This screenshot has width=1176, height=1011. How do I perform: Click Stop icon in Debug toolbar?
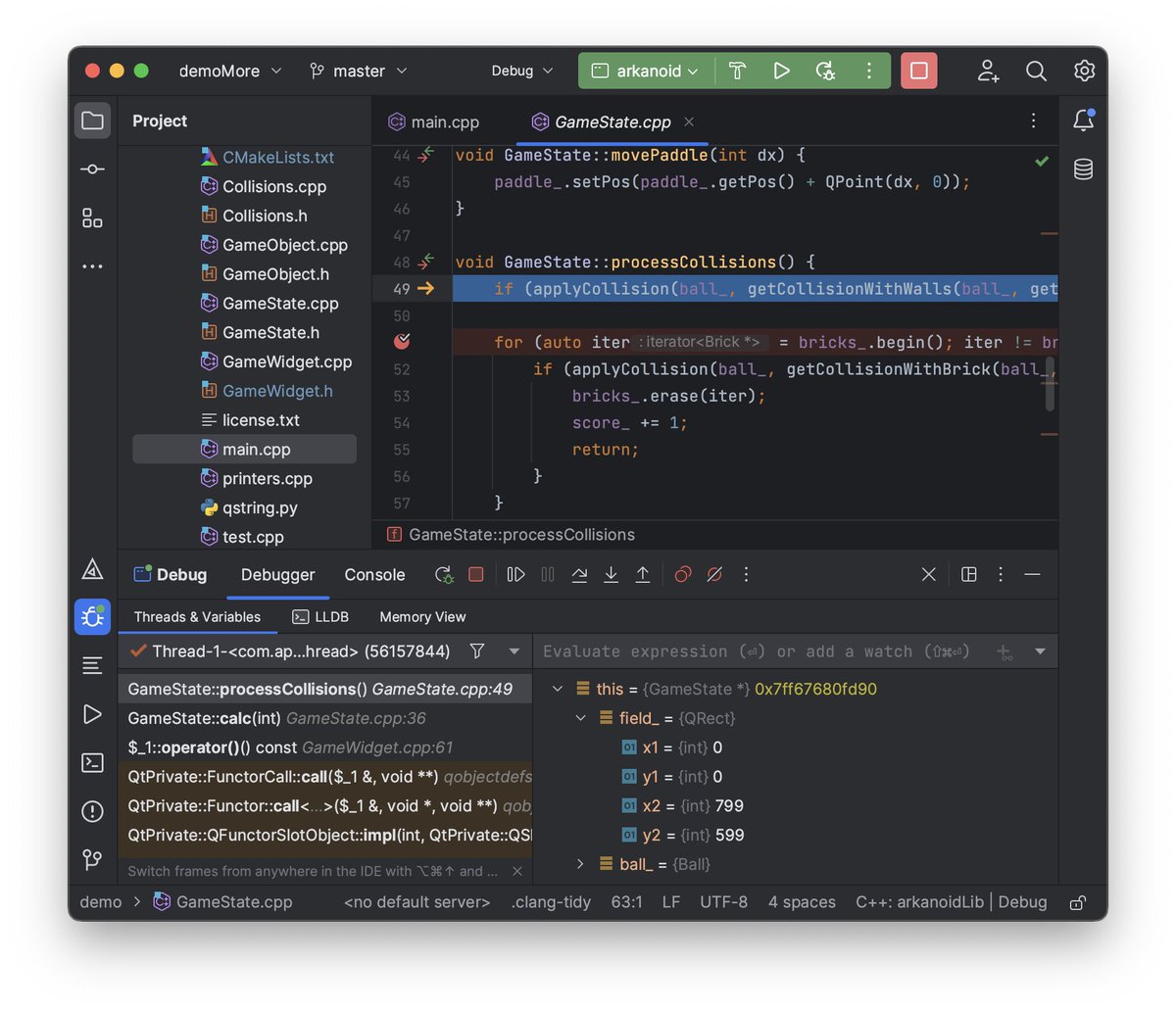476,575
